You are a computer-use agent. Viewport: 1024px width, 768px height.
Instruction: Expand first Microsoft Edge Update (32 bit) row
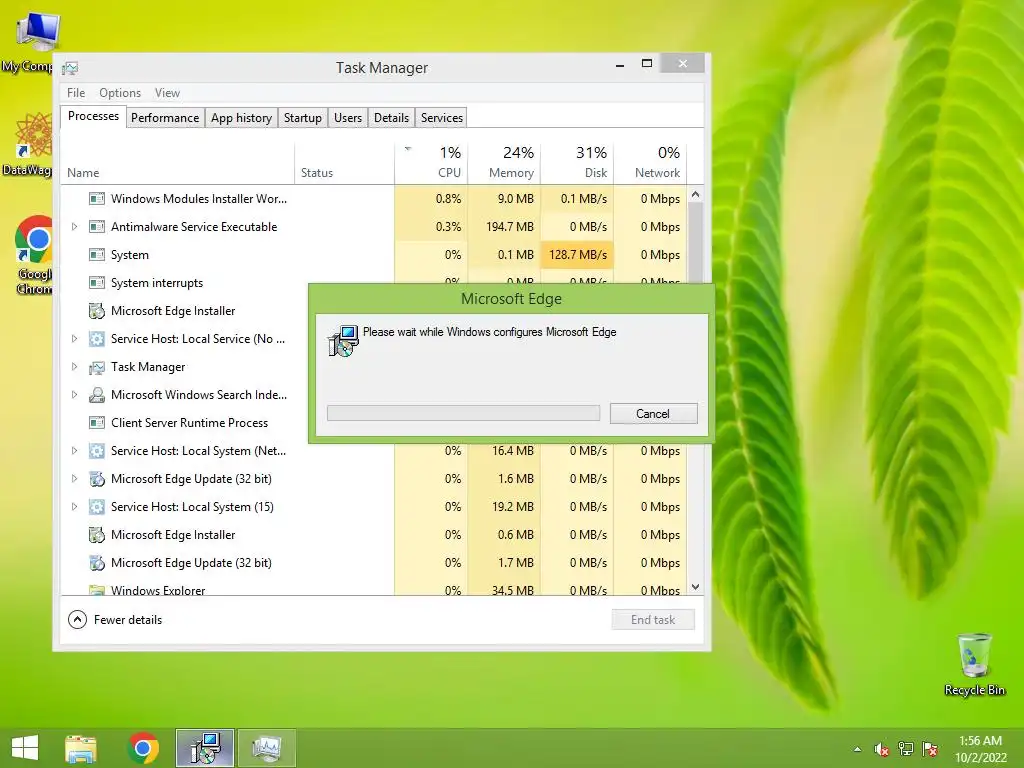click(74, 479)
